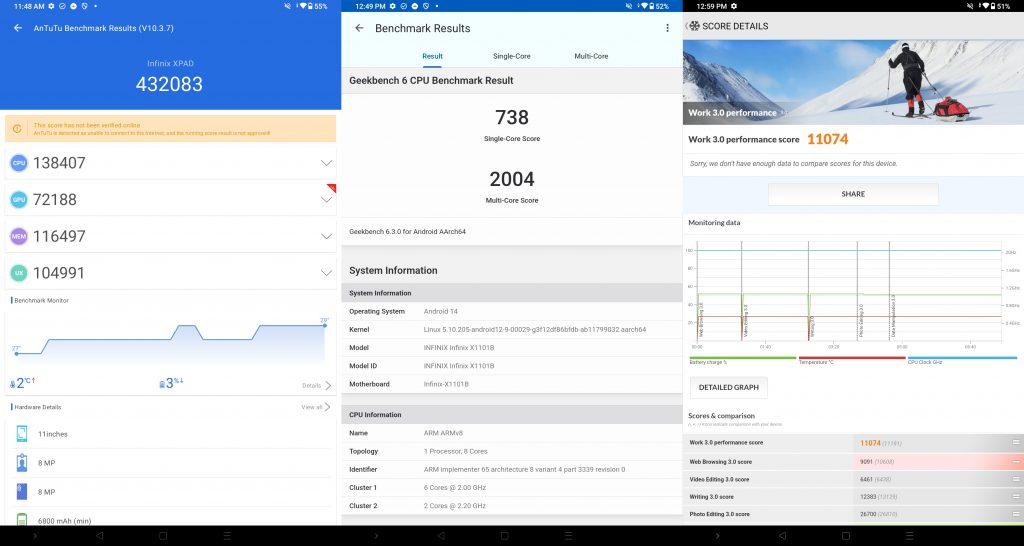Tap equals icon on Work 3.0 performance row
Screen dimensions: 1024x546
pos(1016,443)
